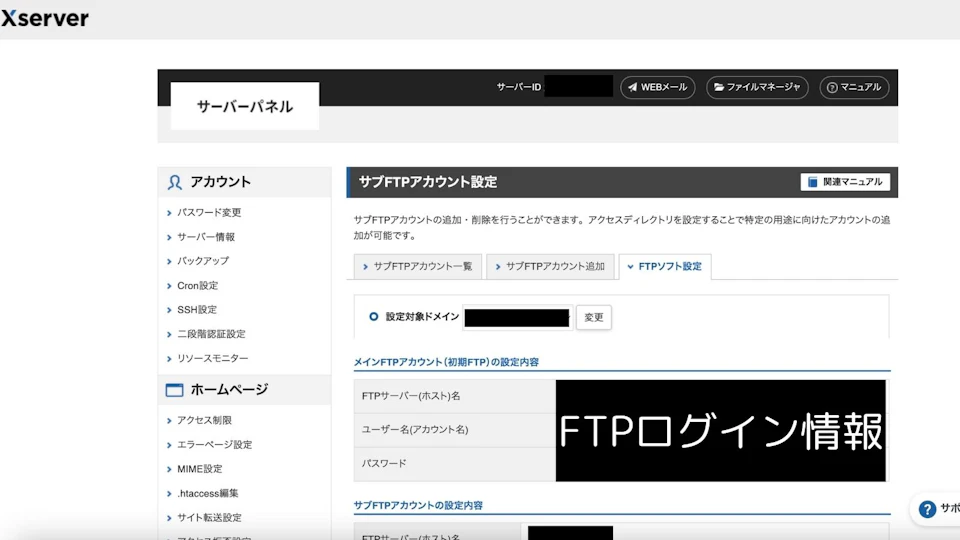Click the circle icon beside 設定対象ドメイン
This screenshot has width=960, height=540.
click(x=373, y=317)
